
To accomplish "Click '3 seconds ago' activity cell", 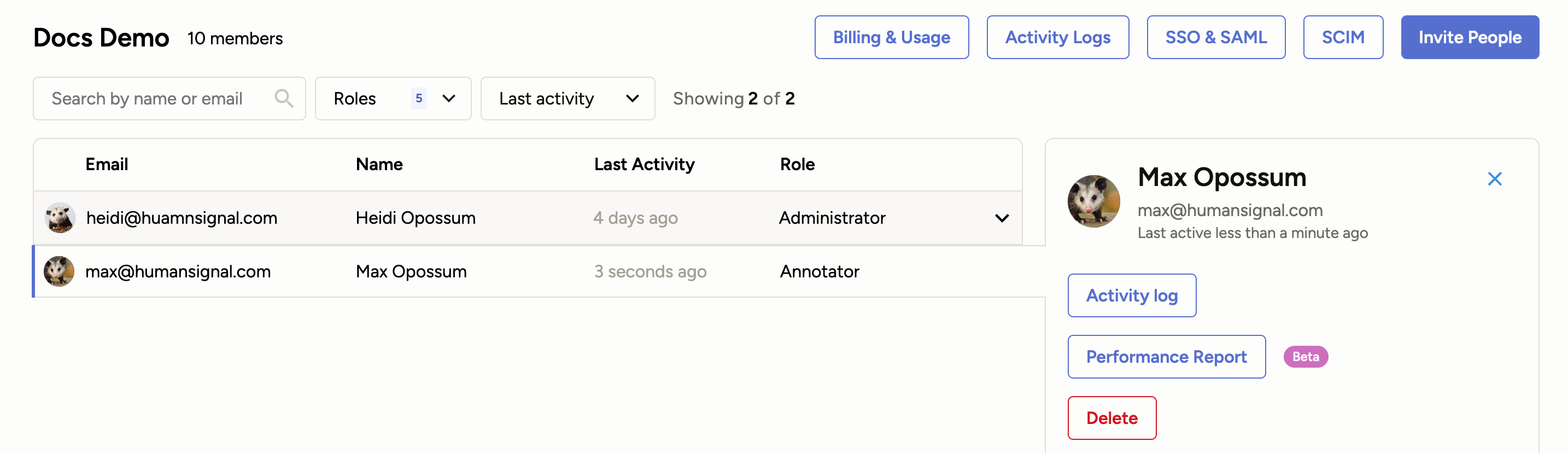I will pos(650,271).
